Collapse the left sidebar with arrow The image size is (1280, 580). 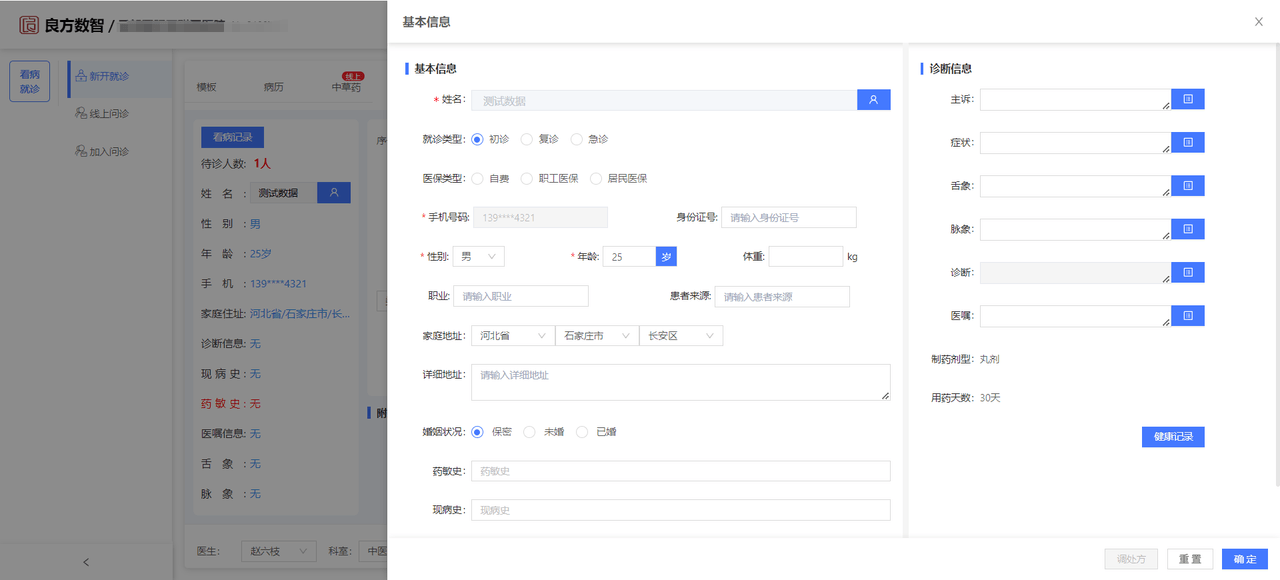tap(86, 562)
